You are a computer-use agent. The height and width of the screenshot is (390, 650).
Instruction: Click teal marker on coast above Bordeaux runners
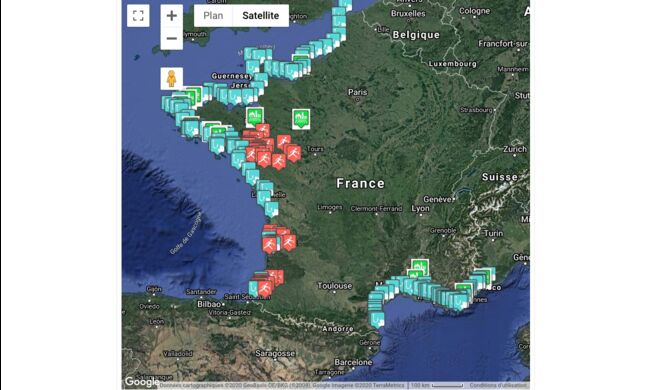[272, 209]
